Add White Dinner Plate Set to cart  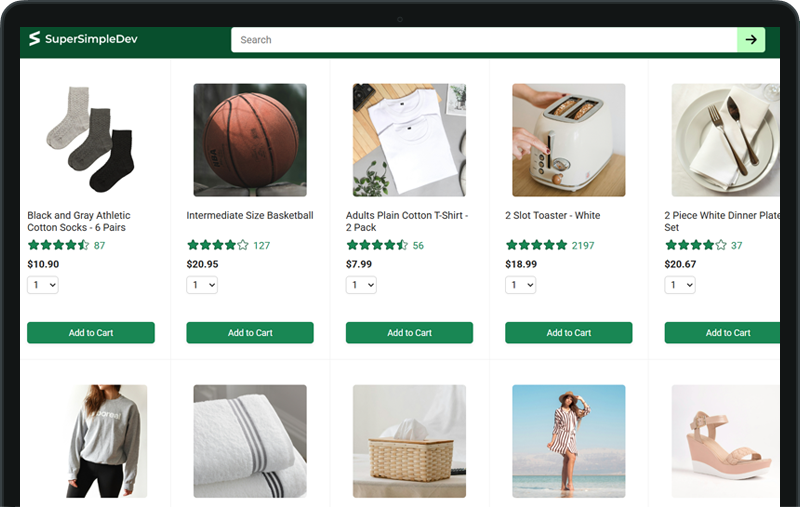coord(722,333)
